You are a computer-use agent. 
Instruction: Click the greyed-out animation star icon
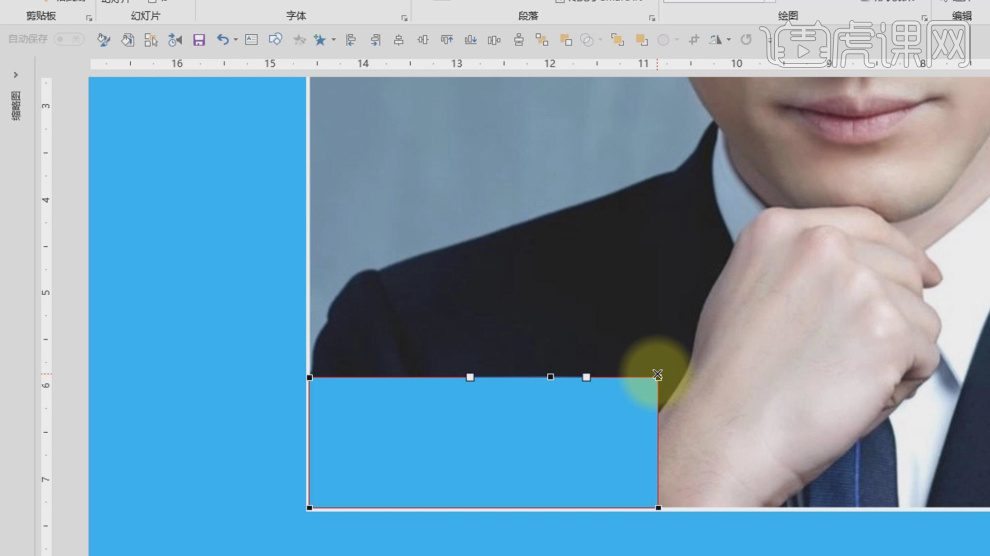(x=299, y=40)
